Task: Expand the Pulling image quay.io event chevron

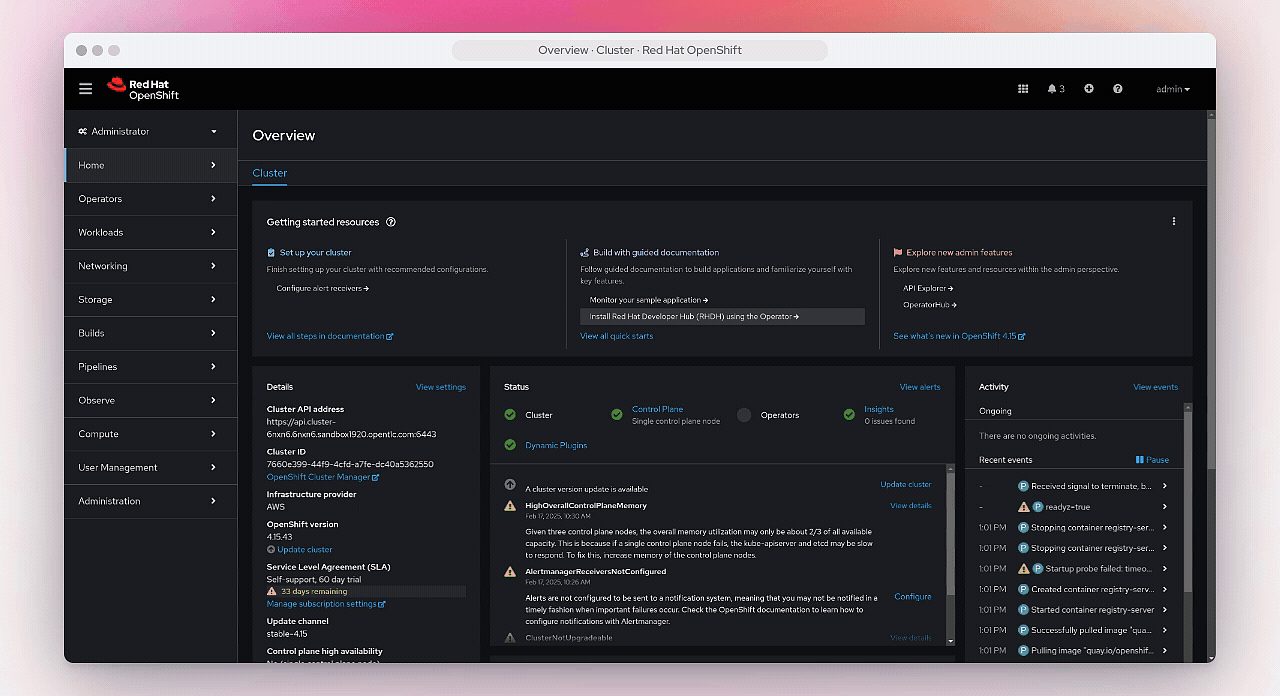Action: 1165,650
